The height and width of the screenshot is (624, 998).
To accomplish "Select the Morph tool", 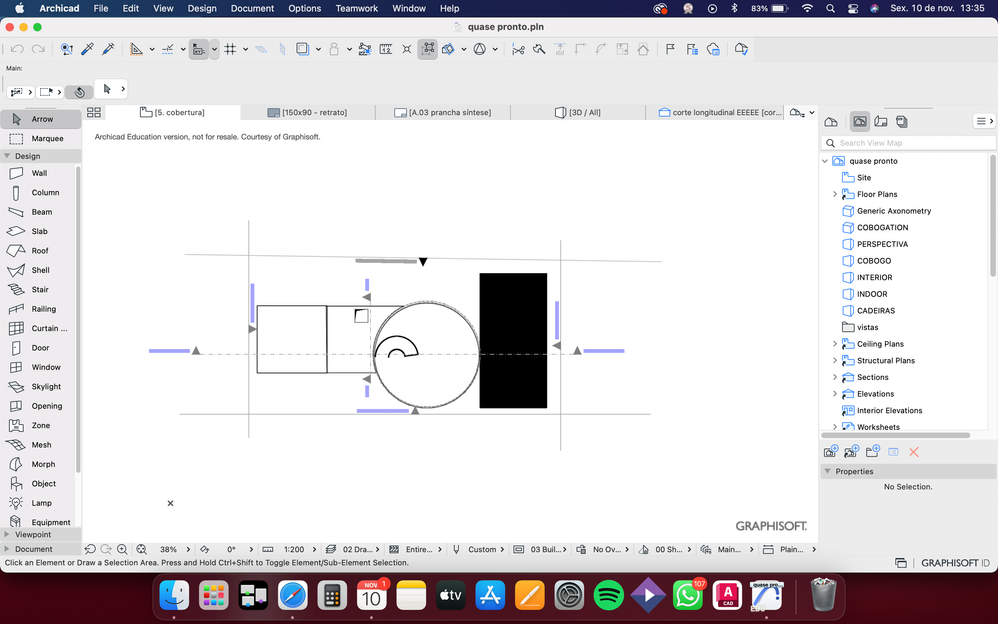I will click(41, 464).
